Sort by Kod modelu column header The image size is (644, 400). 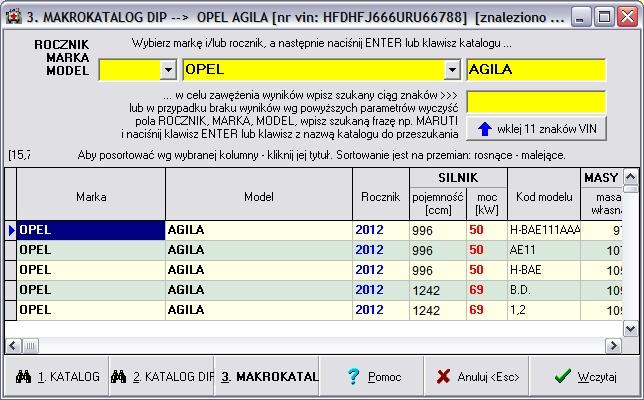point(544,194)
